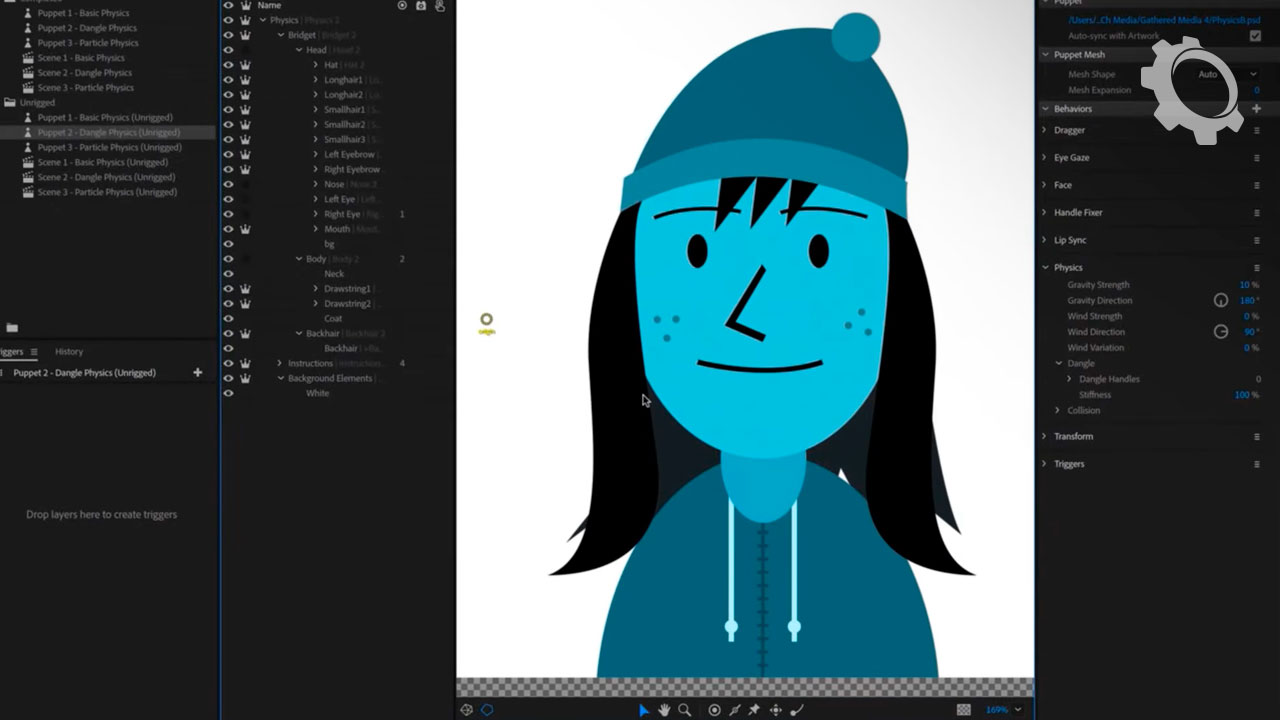1280x720 pixels.
Task: Click the mesh outline view icon
Action: pos(487,710)
